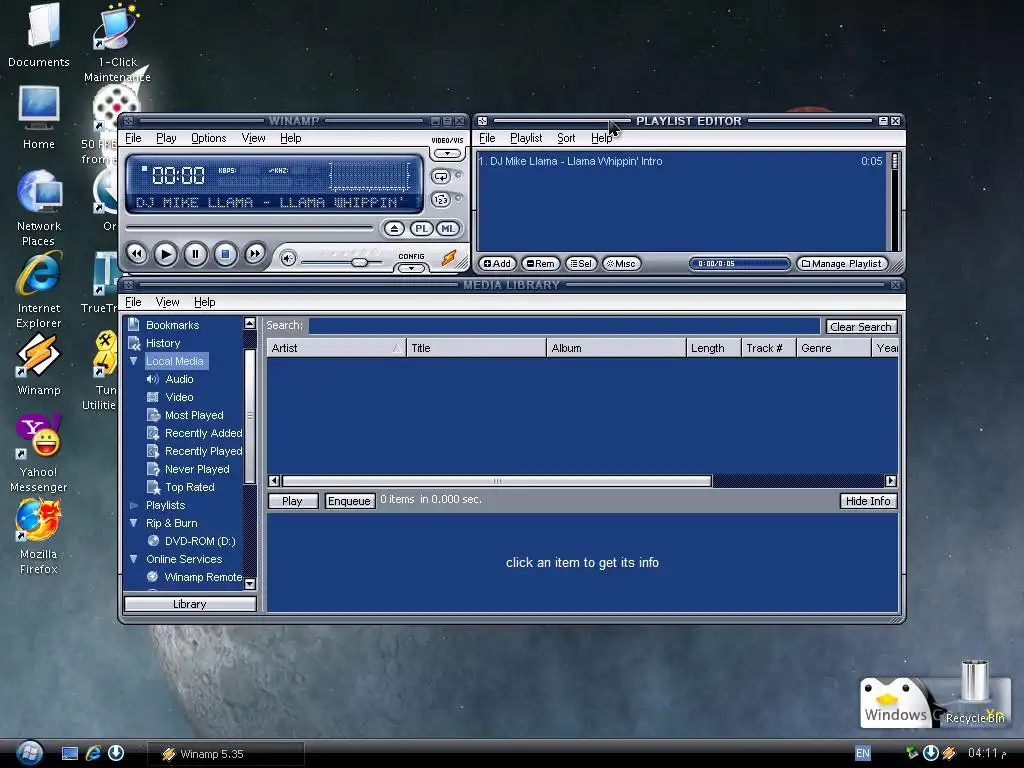Click the Clear Search button
The height and width of the screenshot is (768, 1024).
pos(860,327)
